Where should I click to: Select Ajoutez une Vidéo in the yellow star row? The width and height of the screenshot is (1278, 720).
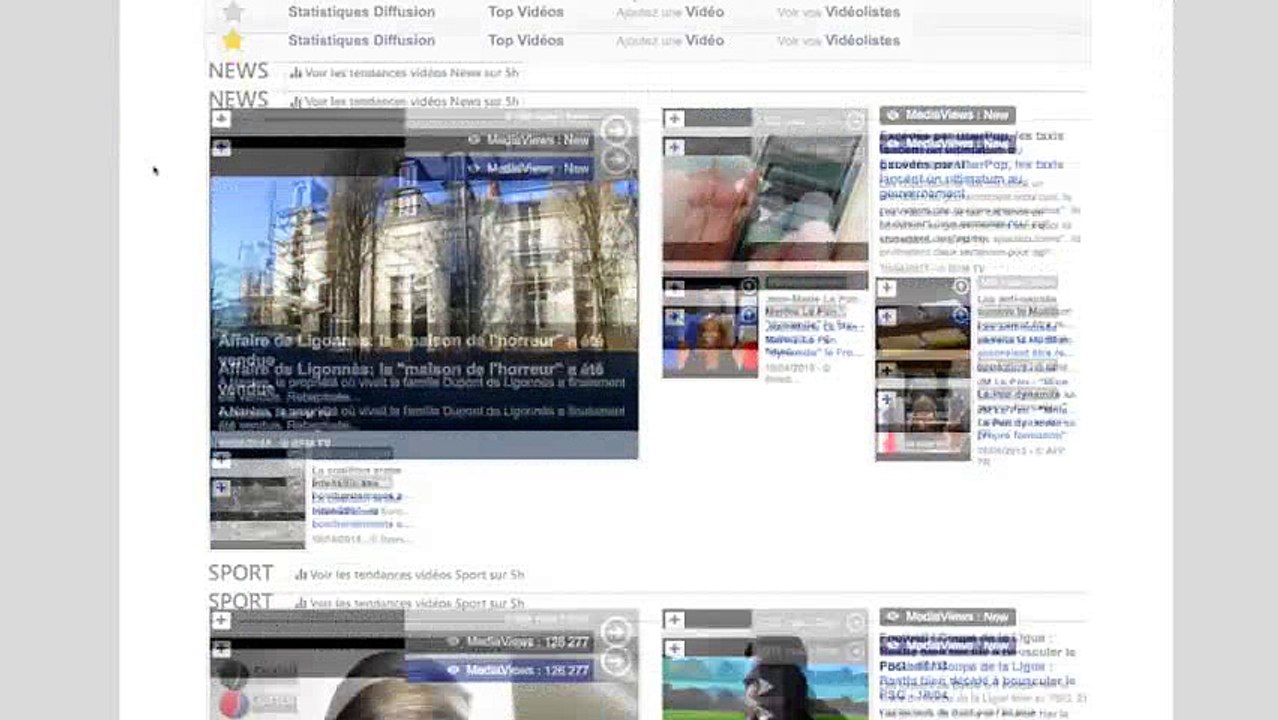coord(670,40)
